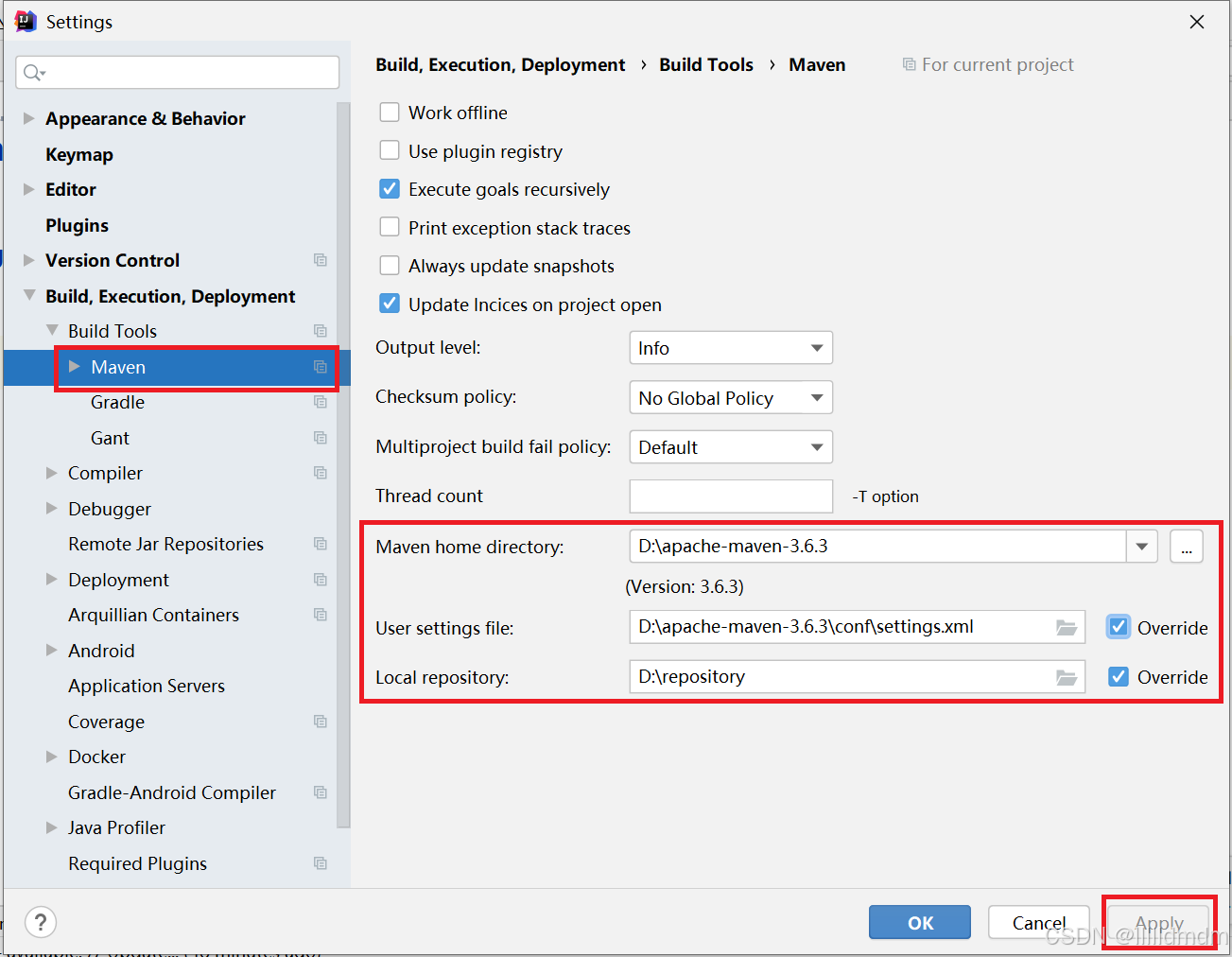Open Multiproject build fail policy dropdown

pyautogui.click(x=731, y=447)
